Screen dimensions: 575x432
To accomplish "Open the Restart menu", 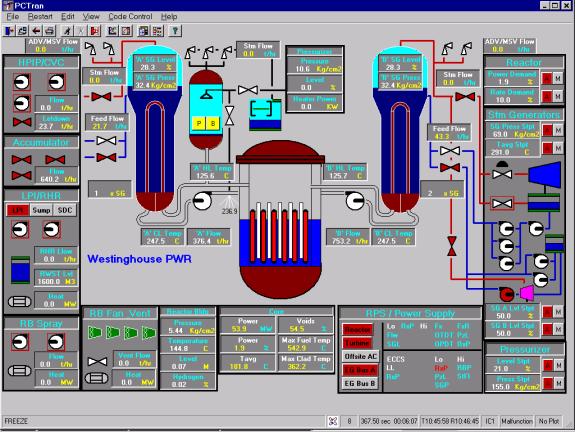I will [40, 17].
